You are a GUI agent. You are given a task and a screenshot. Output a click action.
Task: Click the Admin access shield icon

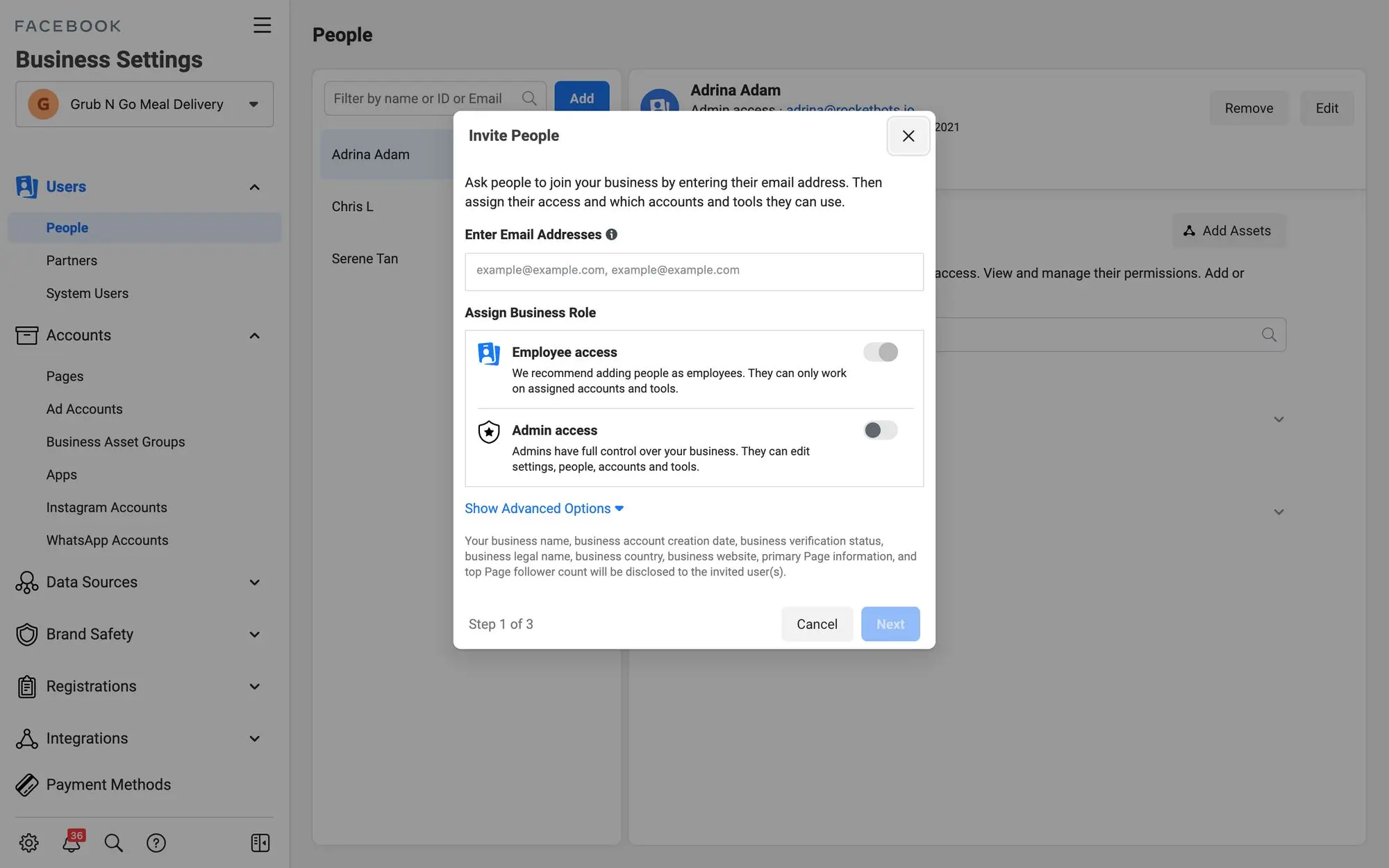click(x=489, y=432)
